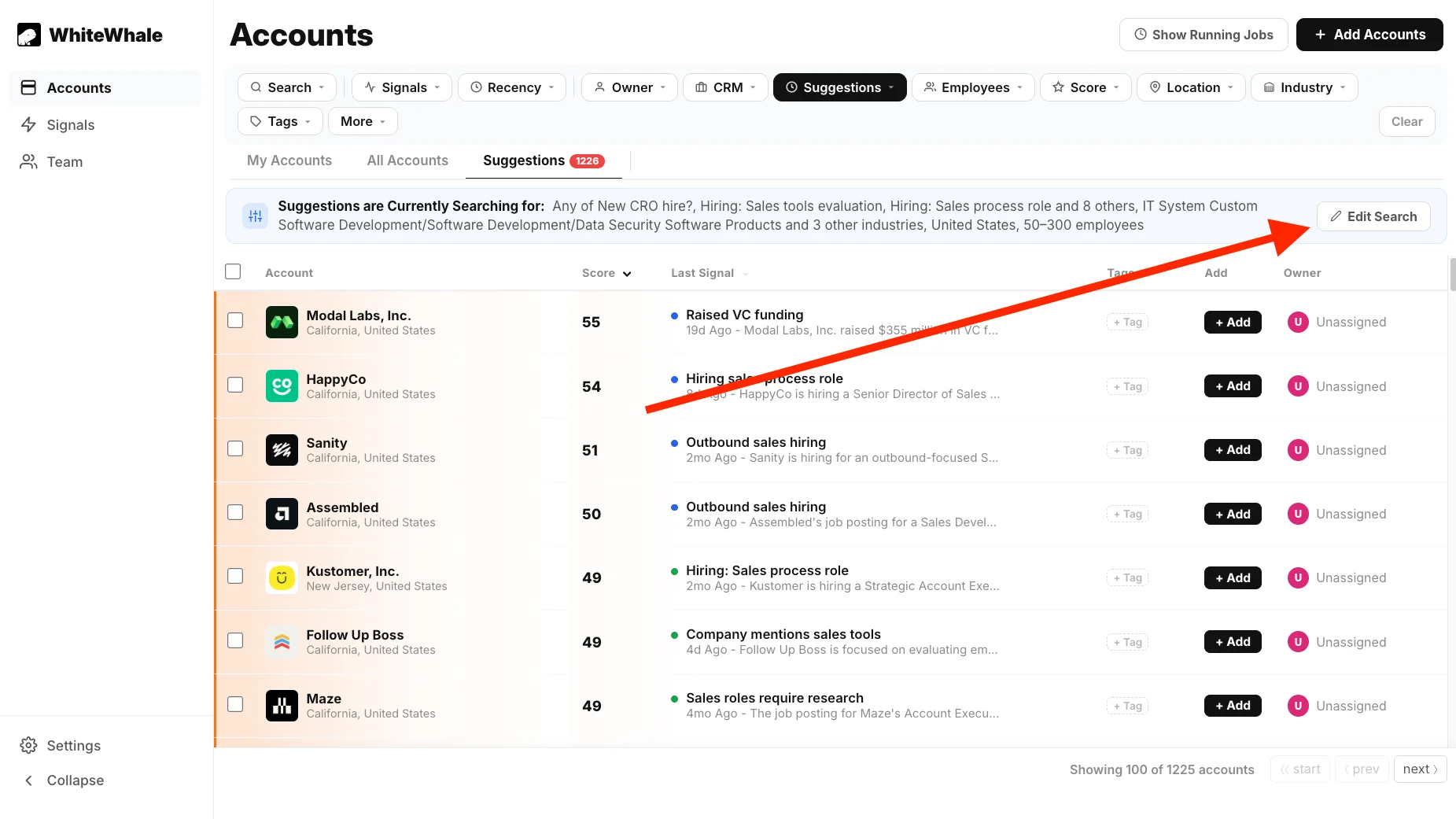Go to Accounts in sidebar
Screen dimensions: 1456x819
[x=105, y=87]
